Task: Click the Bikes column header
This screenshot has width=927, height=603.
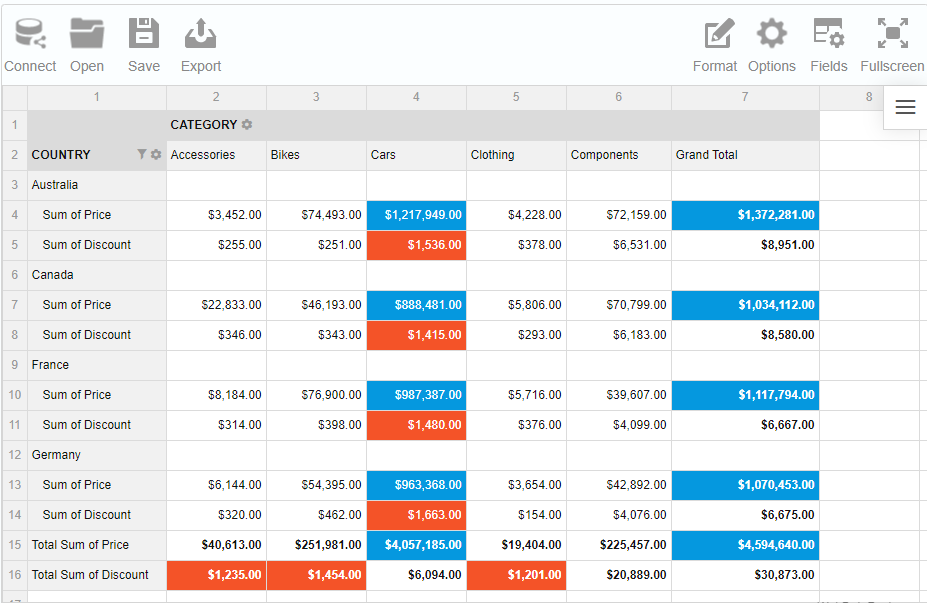Action: [285, 155]
